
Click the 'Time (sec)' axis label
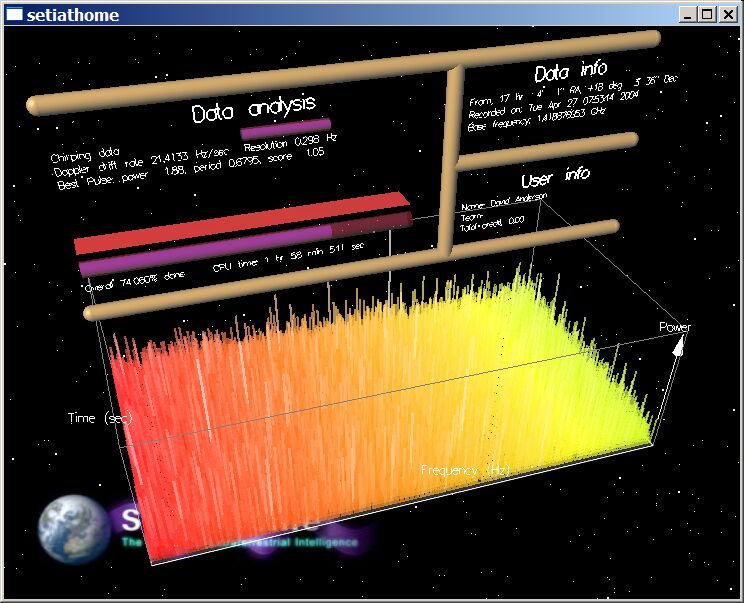tap(100, 418)
